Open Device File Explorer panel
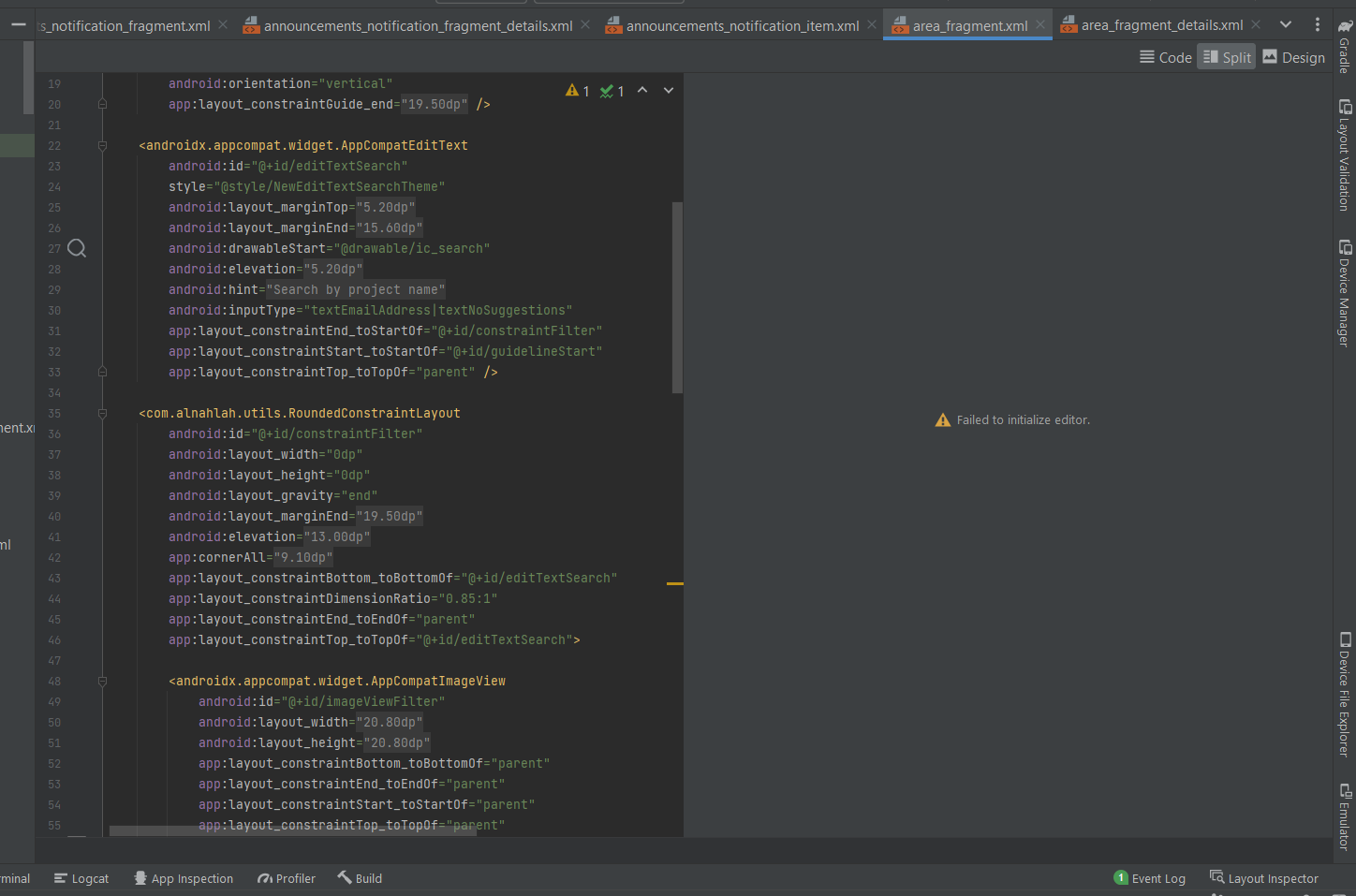 (1344, 695)
